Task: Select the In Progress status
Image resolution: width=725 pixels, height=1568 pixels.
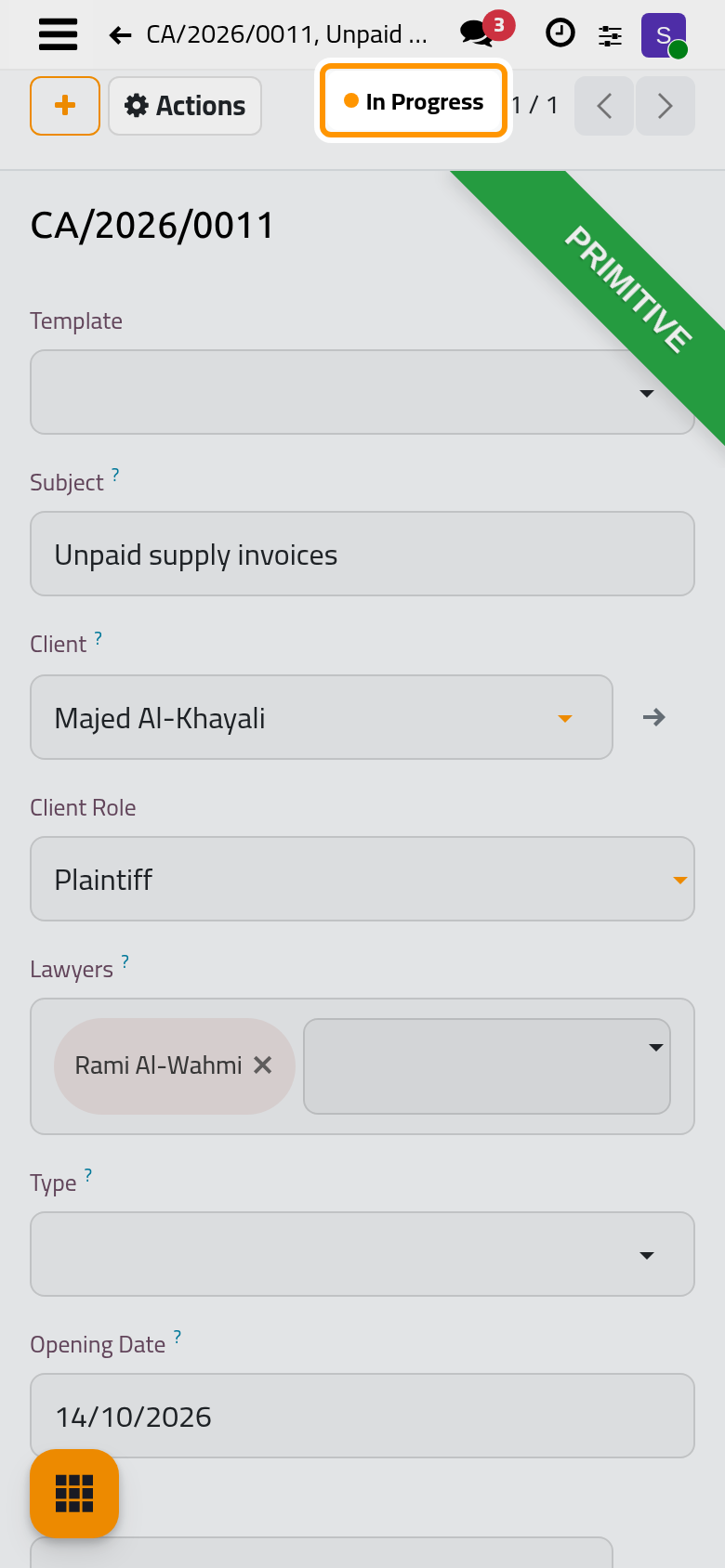Action: tap(414, 101)
